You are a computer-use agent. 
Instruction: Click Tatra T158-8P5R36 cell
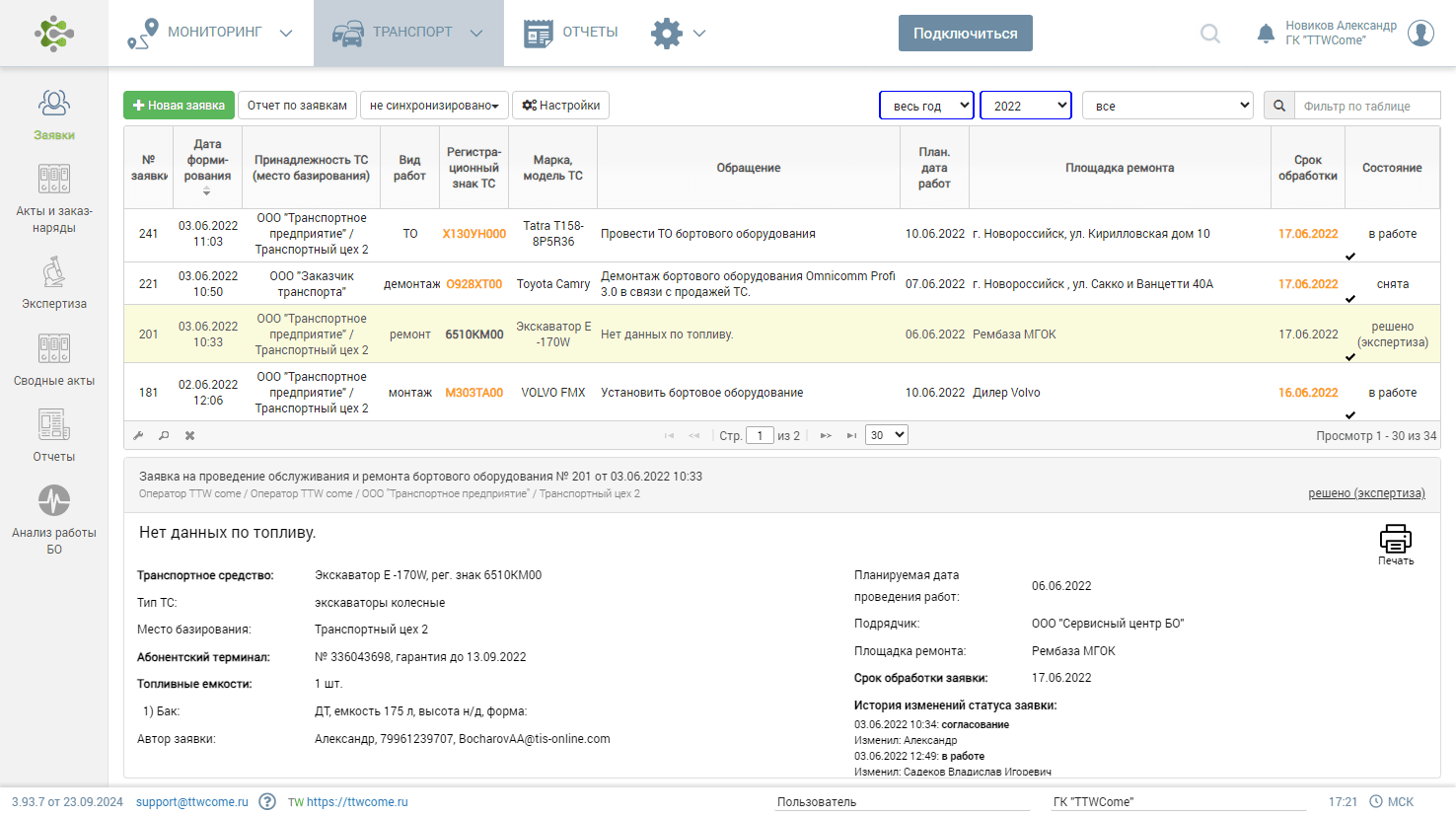click(x=553, y=234)
